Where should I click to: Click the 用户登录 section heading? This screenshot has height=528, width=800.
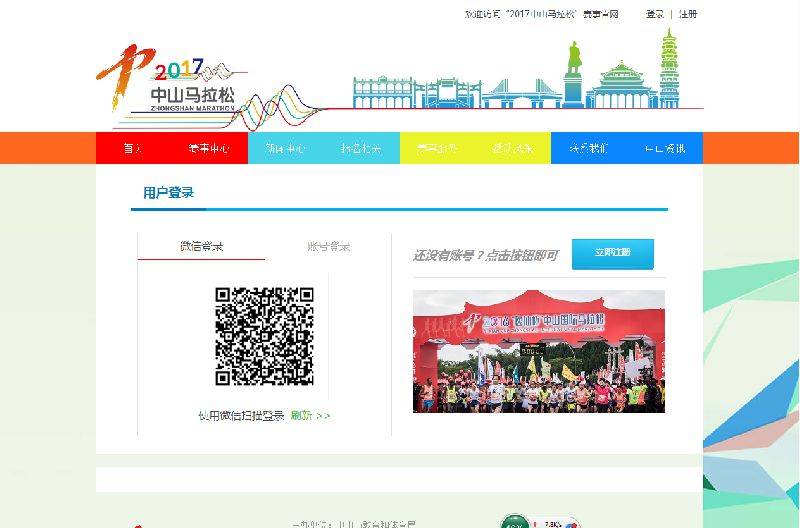(x=168, y=193)
